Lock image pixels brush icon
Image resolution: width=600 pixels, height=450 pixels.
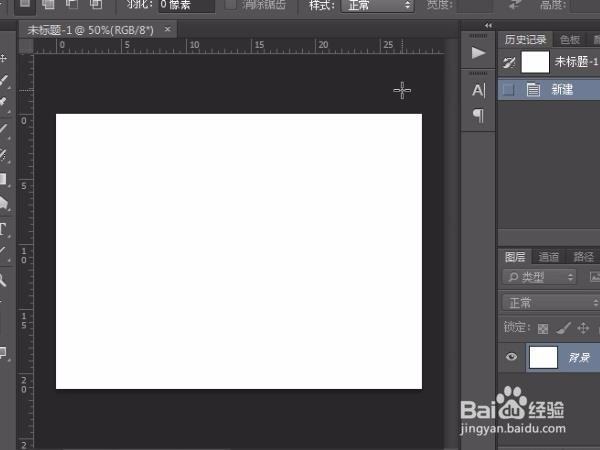pyautogui.click(x=563, y=328)
